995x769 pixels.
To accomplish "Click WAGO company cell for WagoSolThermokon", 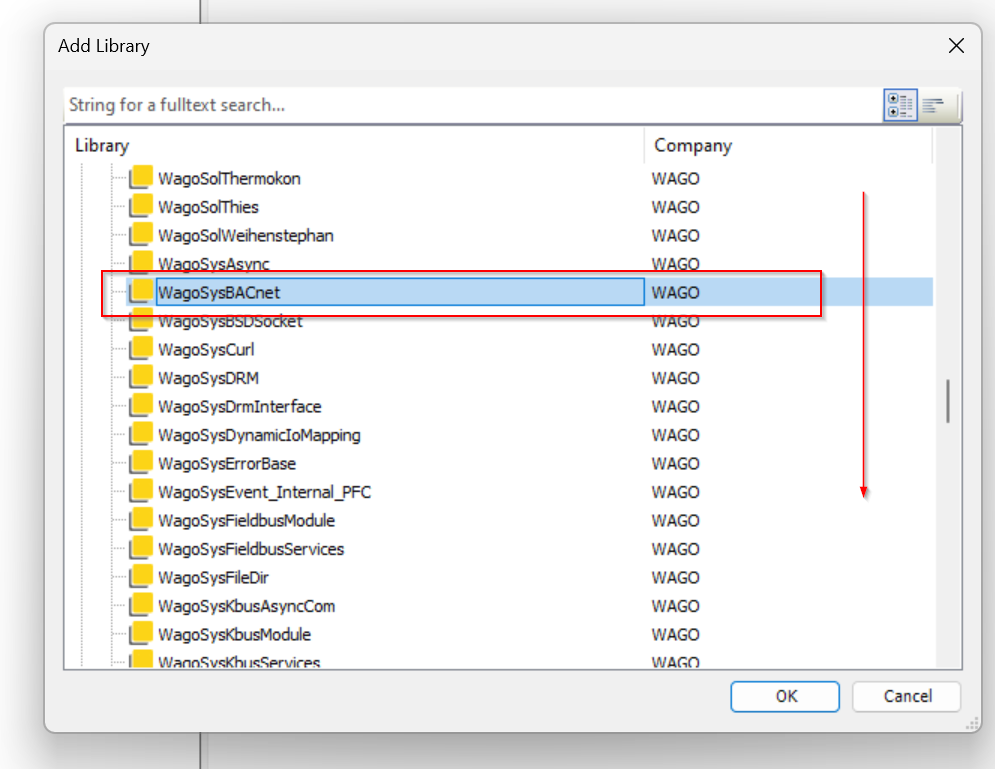I will click(675, 179).
